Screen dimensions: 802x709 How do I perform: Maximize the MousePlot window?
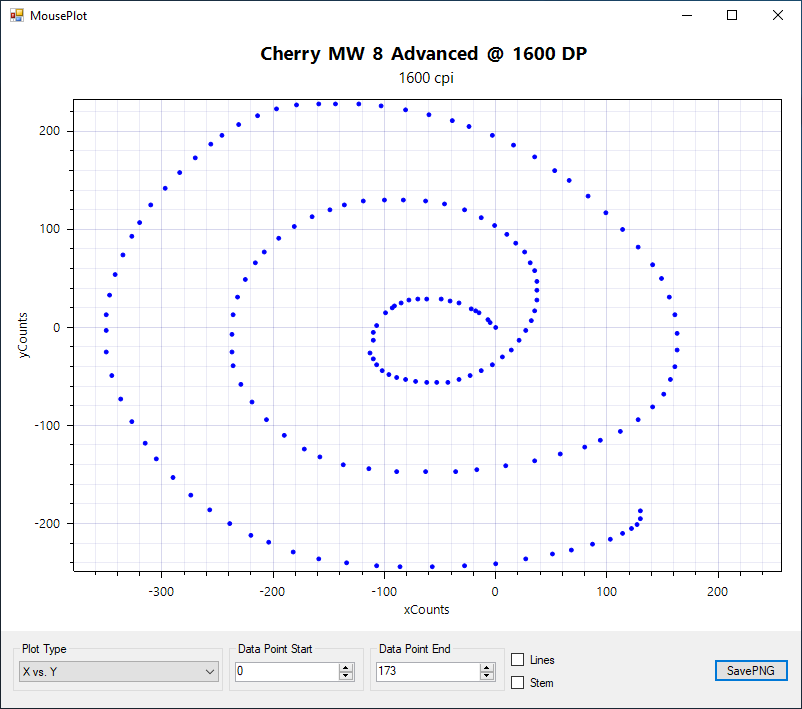click(x=732, y=15)
